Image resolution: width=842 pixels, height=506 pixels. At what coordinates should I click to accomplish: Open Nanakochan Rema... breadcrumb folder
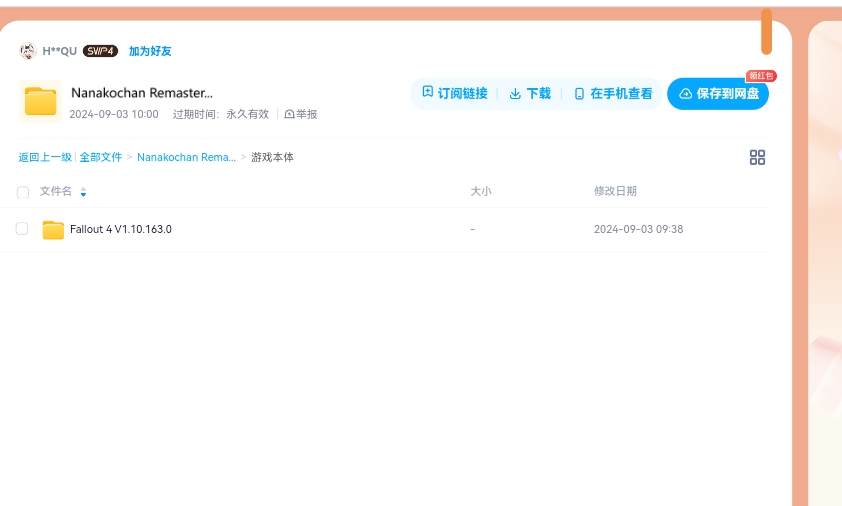186,157
